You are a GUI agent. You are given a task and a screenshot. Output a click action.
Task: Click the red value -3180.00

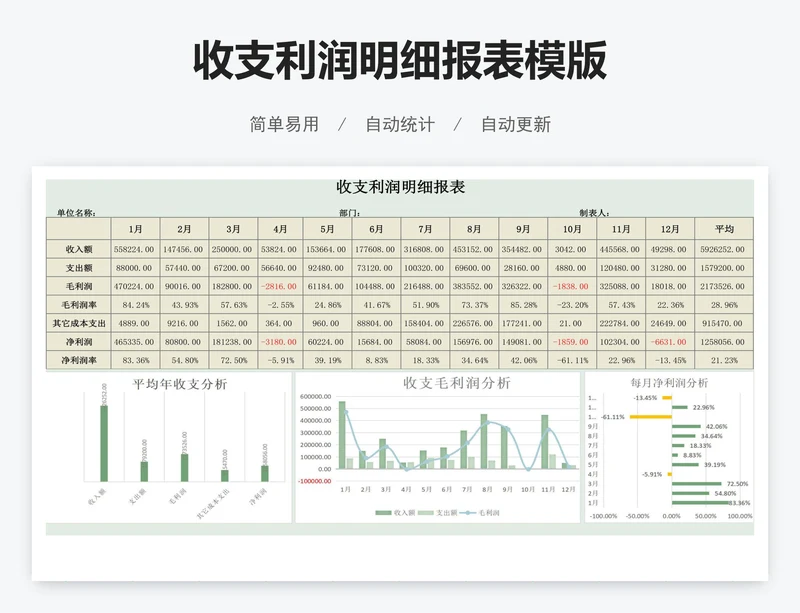click(x=279, y=341)
